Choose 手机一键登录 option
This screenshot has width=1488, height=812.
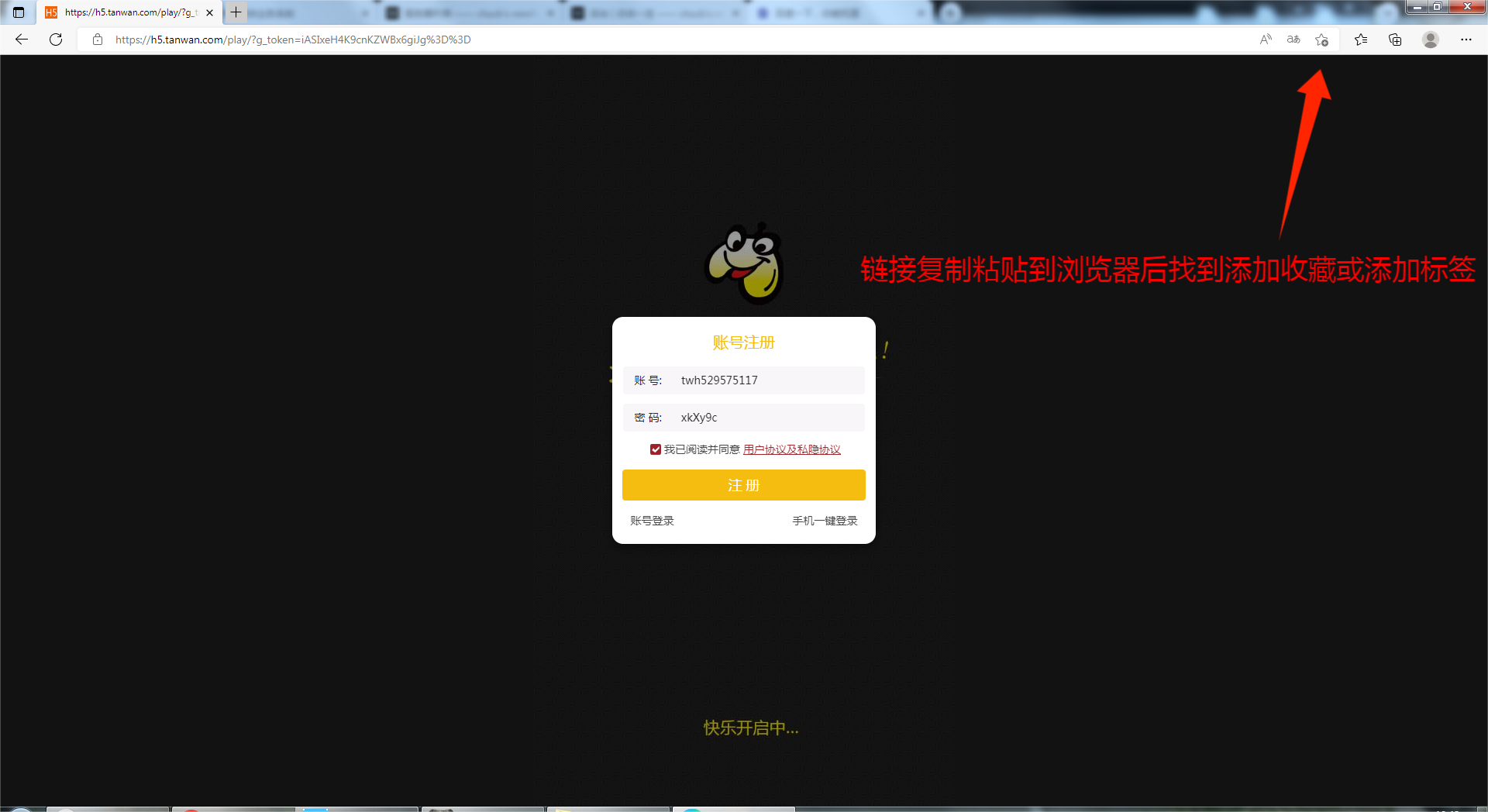pyautogui.click(x=825, y=521)
